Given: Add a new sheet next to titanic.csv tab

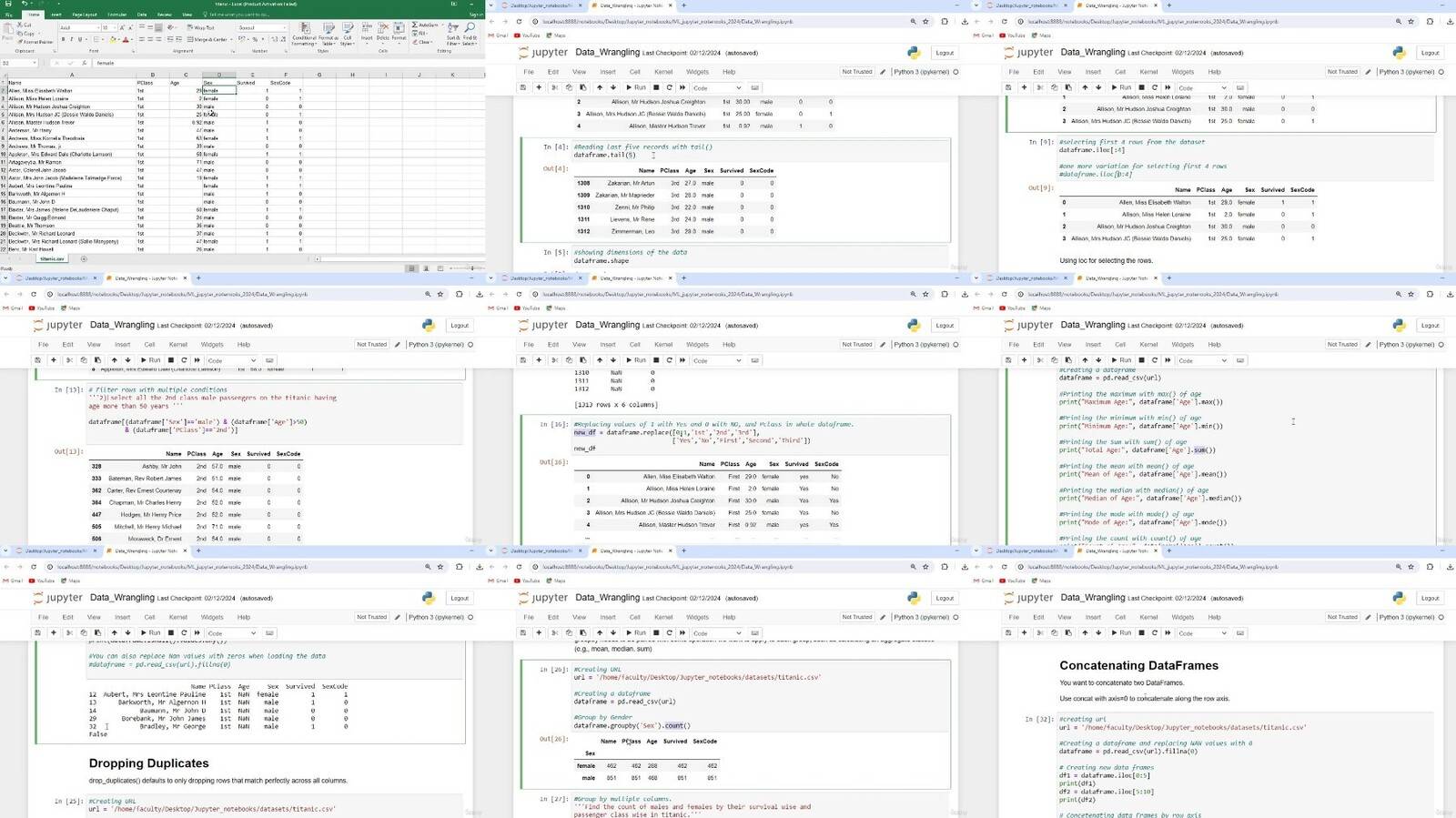Looking at the screenshot, I should point(83,259).
